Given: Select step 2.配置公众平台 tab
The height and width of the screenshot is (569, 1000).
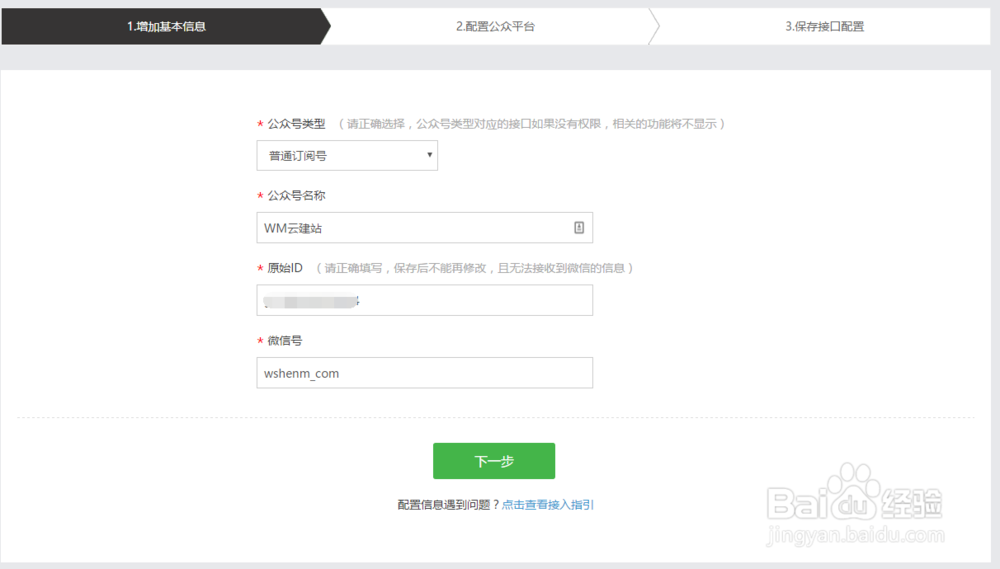Looking at the screenshot, I should click(x=495, y=26).
